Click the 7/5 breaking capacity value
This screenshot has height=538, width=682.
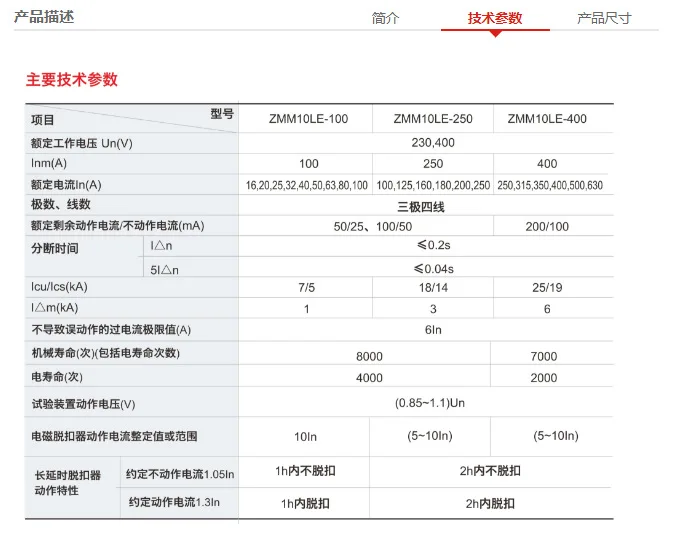pos(307,288)
